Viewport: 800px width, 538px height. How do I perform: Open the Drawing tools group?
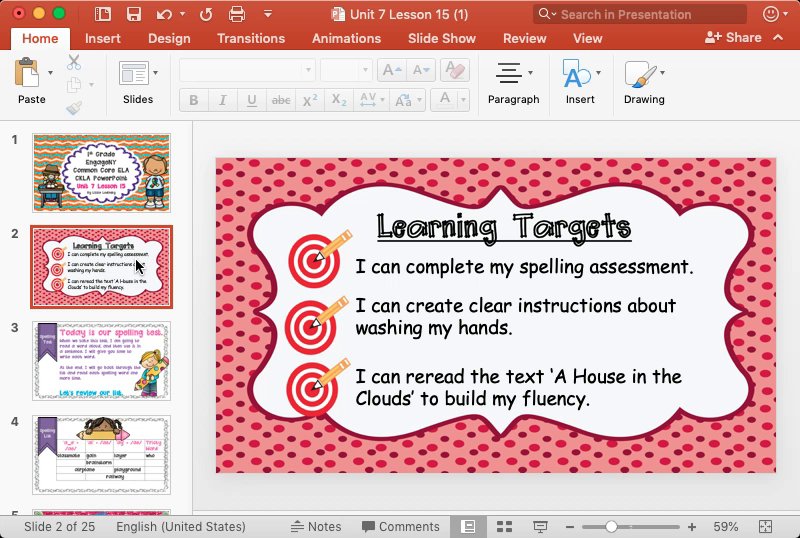pos(644,82)
